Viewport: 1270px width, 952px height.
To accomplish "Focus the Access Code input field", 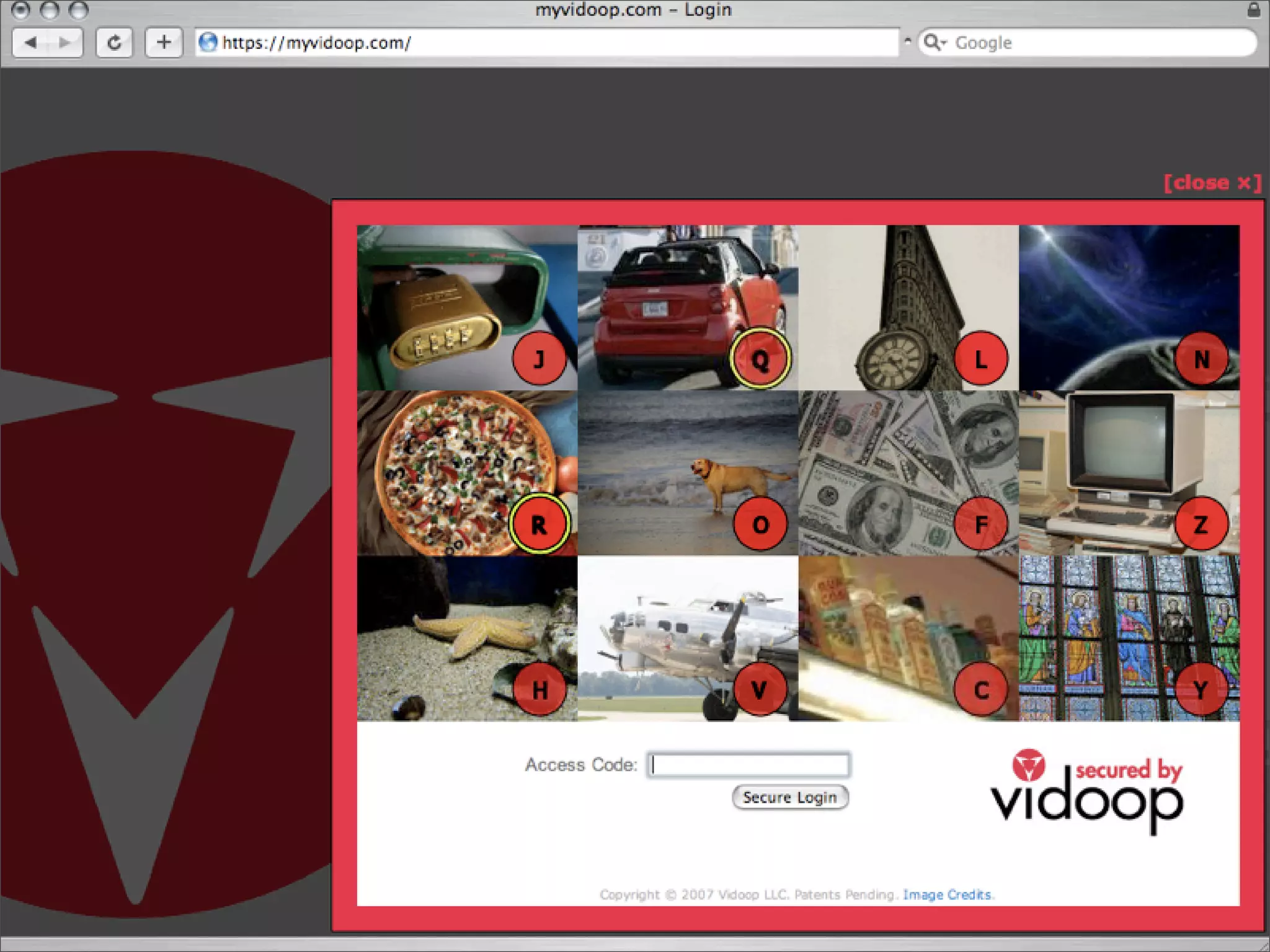I will (x=748, y=765).
